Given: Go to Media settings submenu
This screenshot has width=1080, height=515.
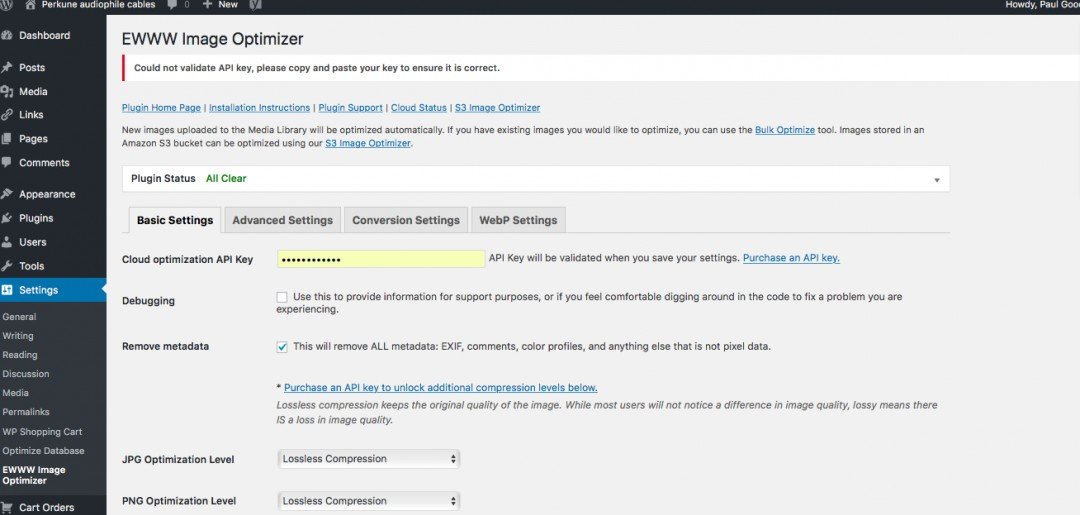Looking at the screenshot, I should coord(16,393).
